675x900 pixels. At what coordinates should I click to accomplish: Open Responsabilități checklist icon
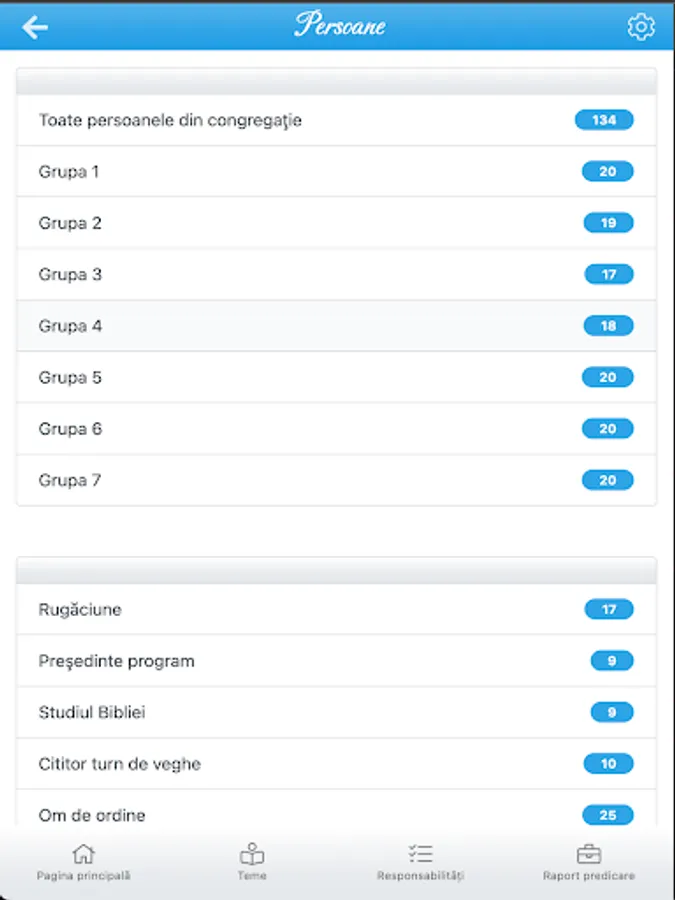[x=420, y=855]
